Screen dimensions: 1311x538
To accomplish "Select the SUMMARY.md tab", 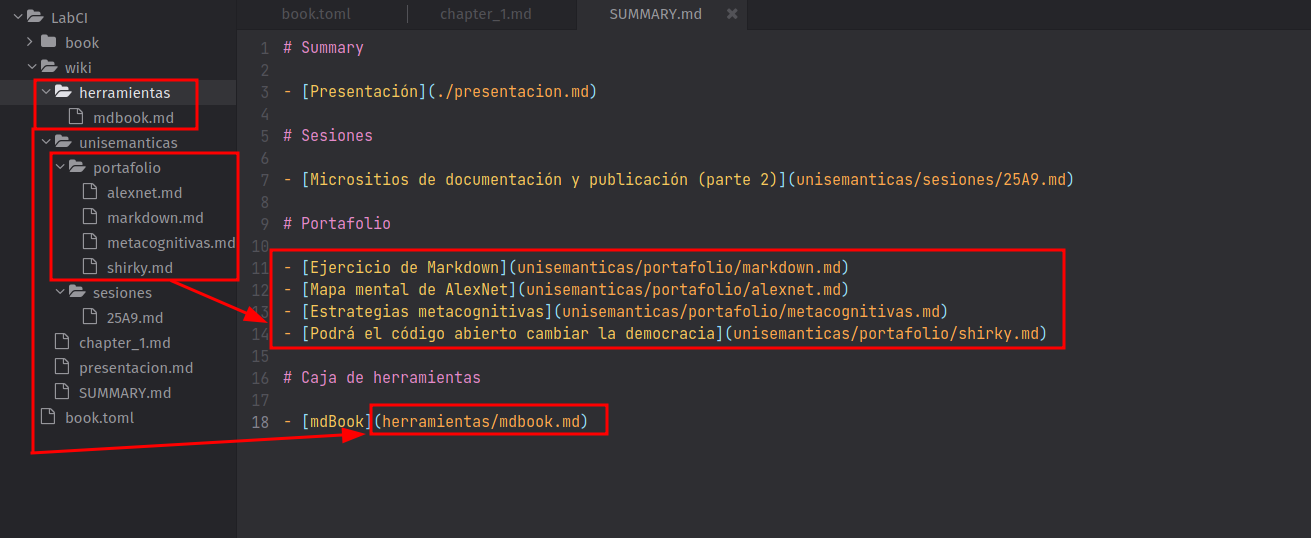I will click(x=655, y=14).
